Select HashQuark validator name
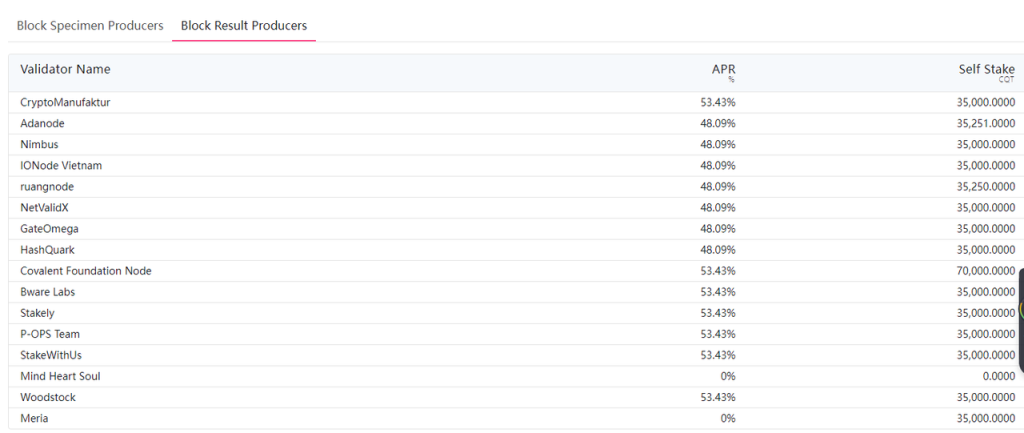This screenshot has width=1024, height=433. (47, 249)
